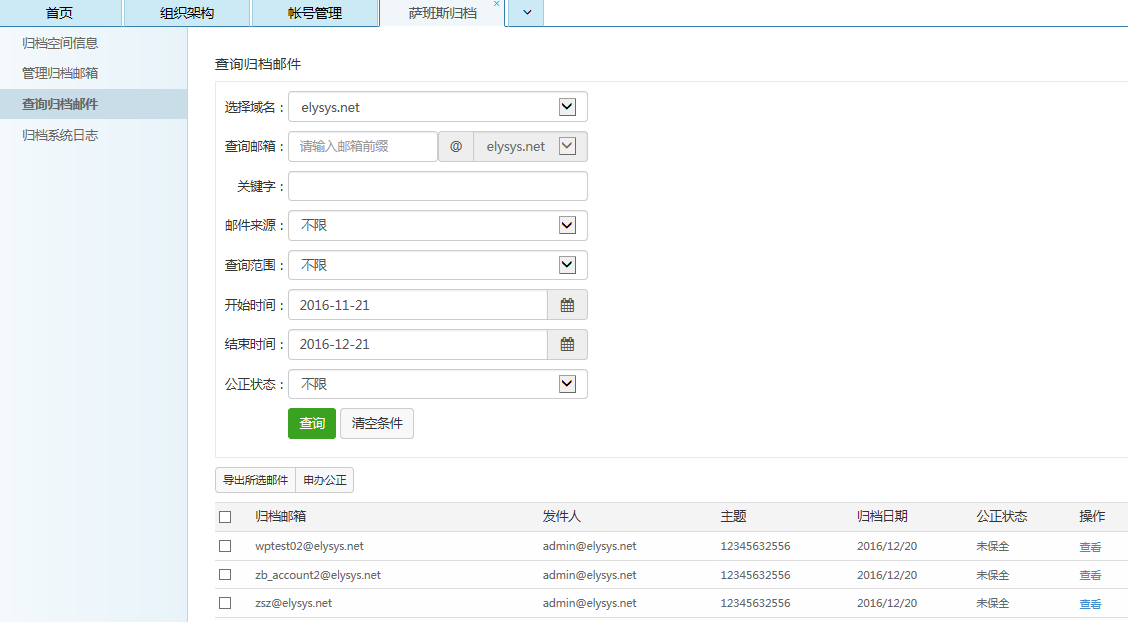Open 归档系统日志 in the sidebar
The image size is (1128, 622).
pos(60,135)
